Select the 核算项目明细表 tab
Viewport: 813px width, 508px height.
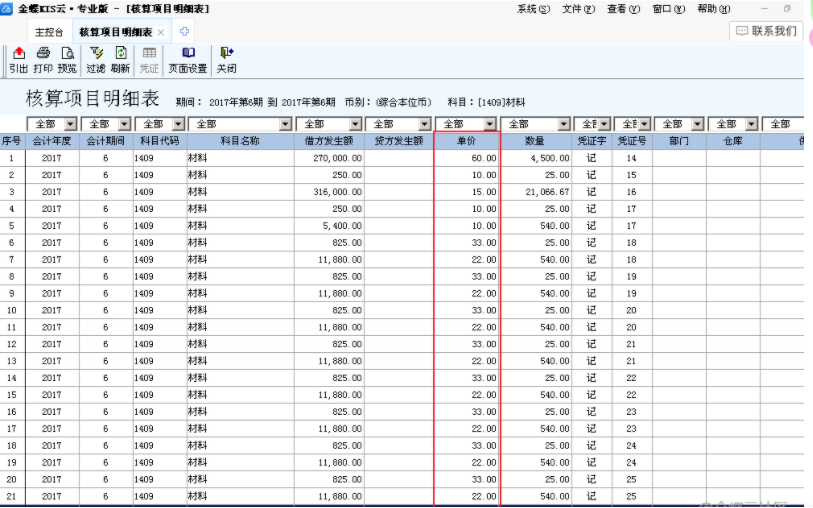click(116, 32)
